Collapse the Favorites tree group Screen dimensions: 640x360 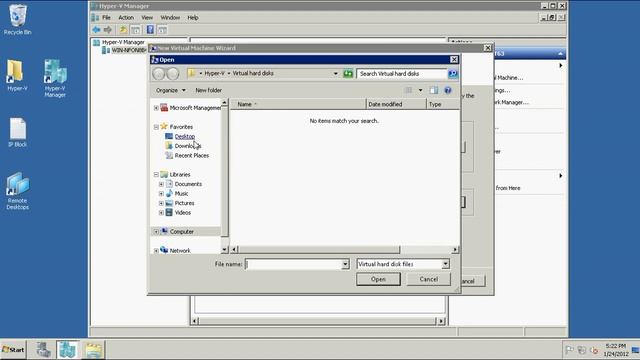point(156,127)
